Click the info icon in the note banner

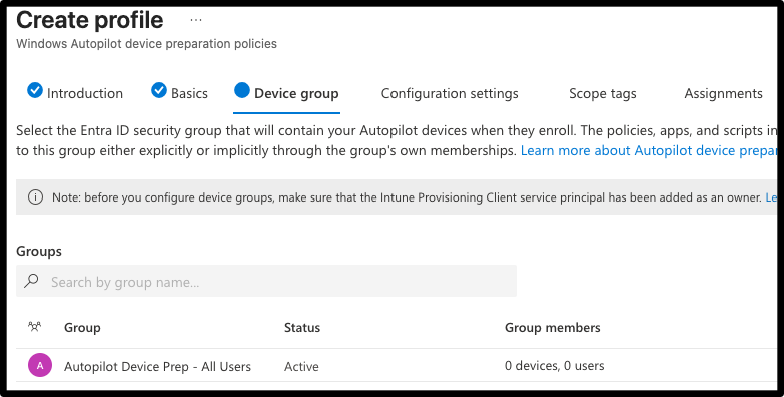35,197
